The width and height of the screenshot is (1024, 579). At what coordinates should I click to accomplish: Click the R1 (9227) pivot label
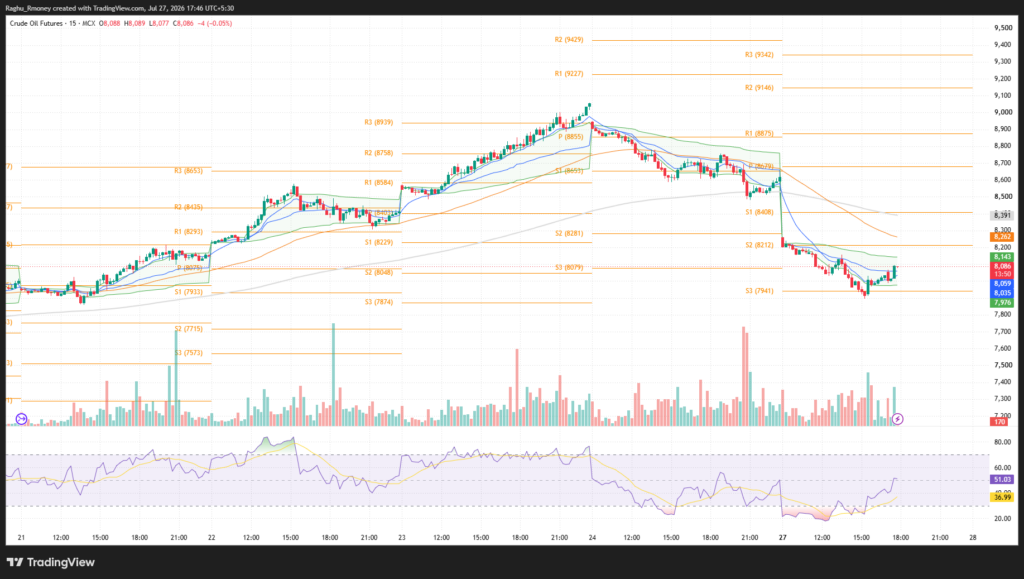pos(569,74)
